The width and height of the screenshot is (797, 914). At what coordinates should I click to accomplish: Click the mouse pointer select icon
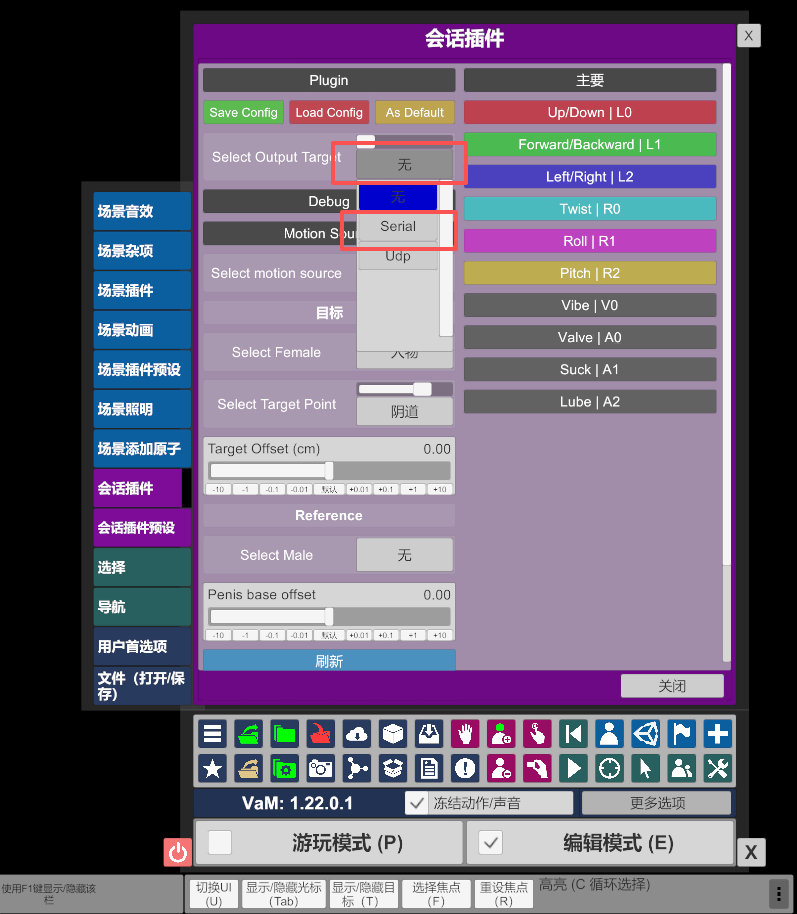click(645, 768)
